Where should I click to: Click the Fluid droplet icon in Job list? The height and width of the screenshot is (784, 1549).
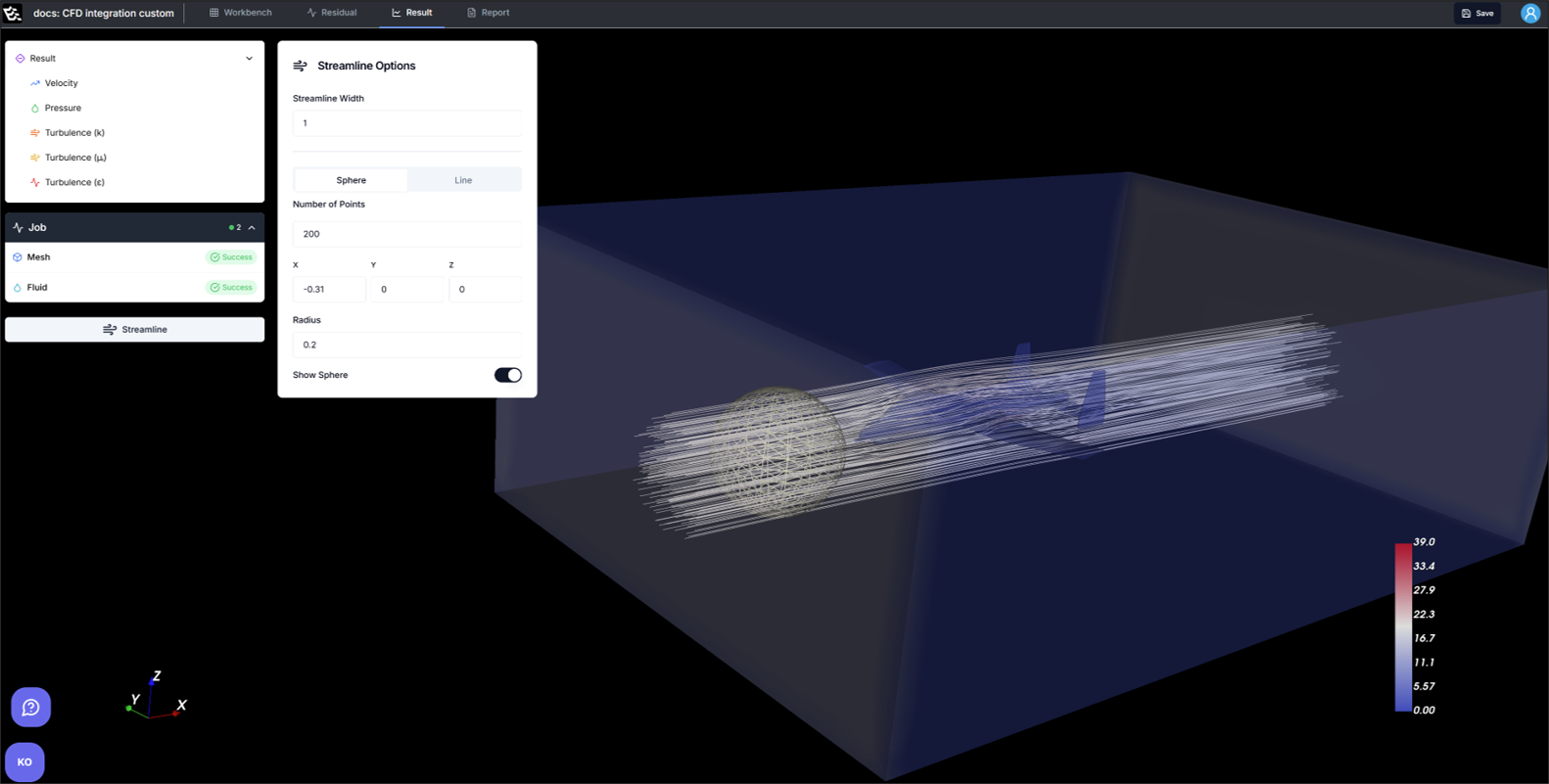[18, 288]
